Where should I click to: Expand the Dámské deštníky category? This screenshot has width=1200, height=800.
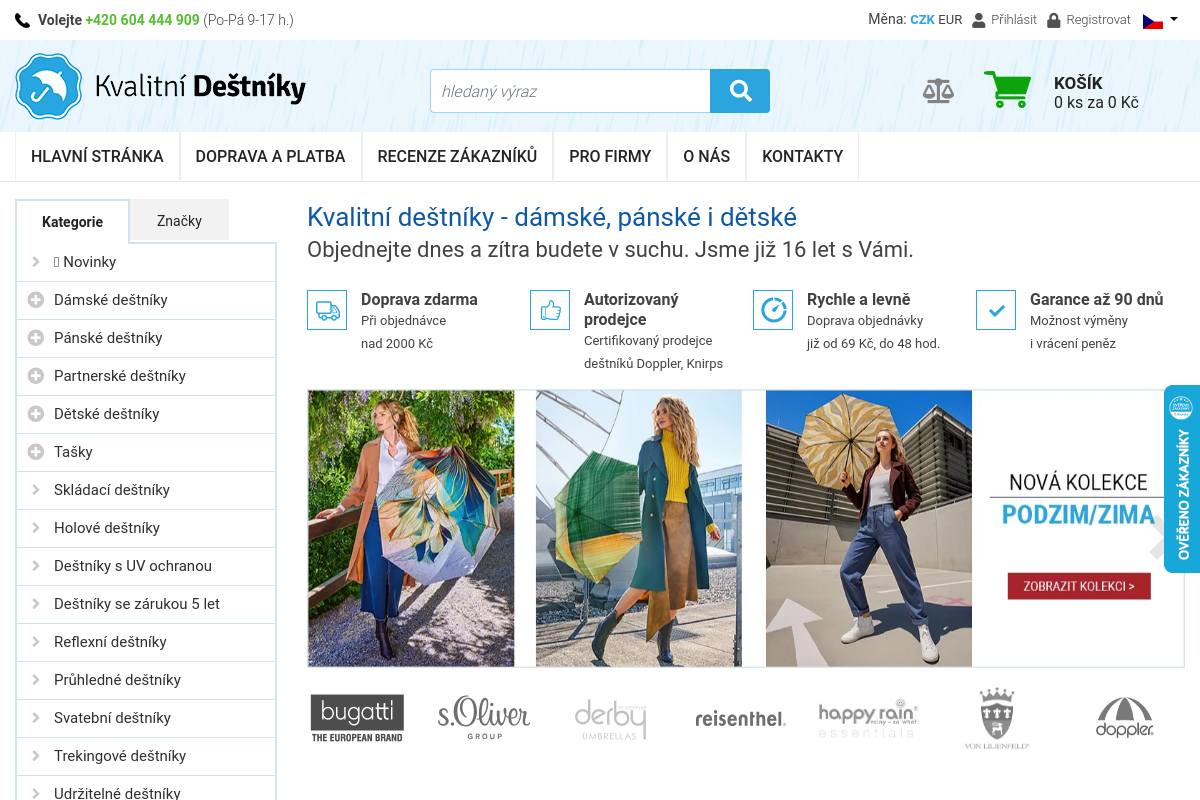(36, 300)
